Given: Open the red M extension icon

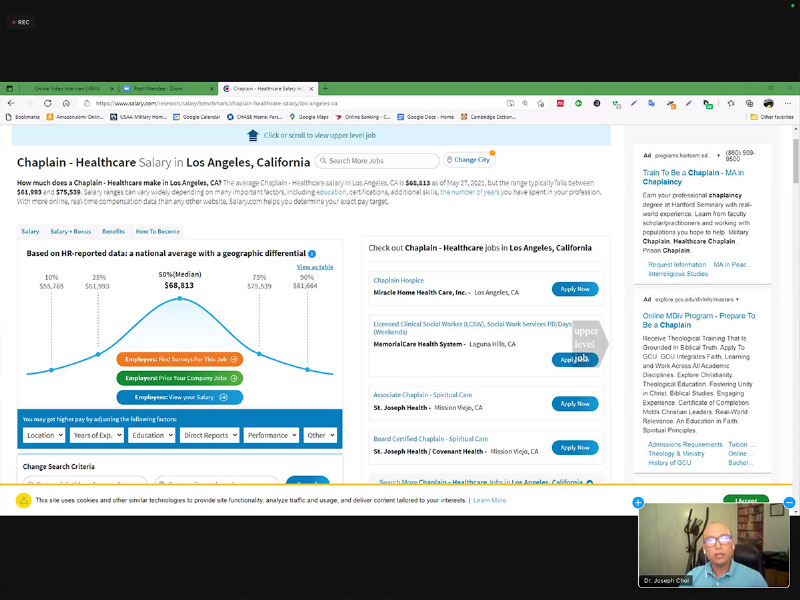Looking at the screenshot, I should pos(560,103).
